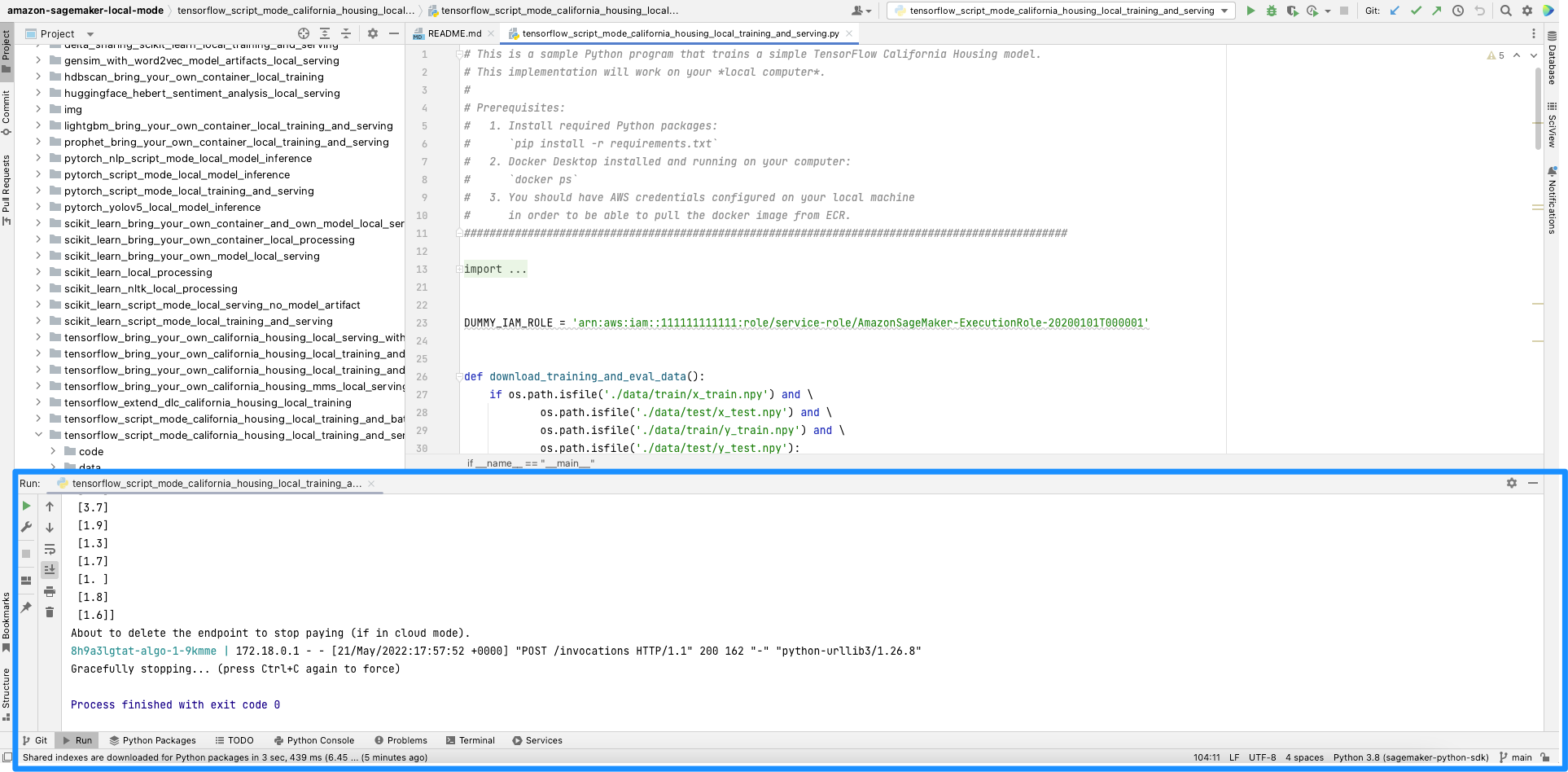This screenshot has height=772, width=1568.
Task: Toggle tool window bars with the status-bar corner icon
Action: pyautogui.click(x=7, y=757)
